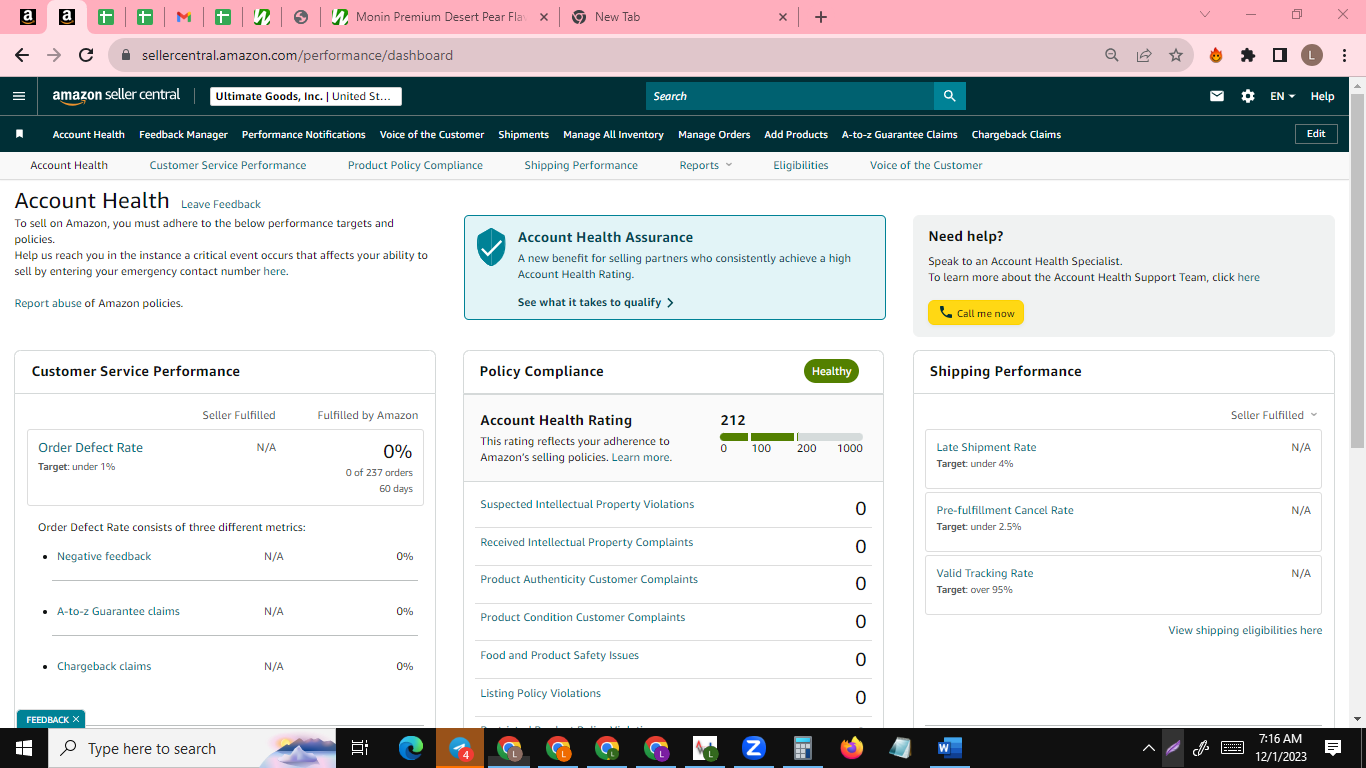Bookmark this page with the star icon
1366x768 pixels.
click(1176, 55)
